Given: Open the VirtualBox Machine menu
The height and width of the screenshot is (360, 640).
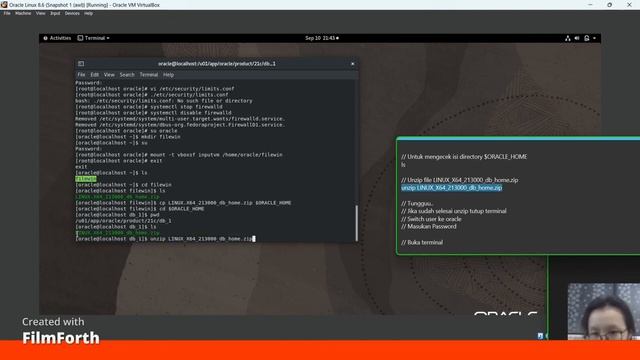Looking at the screenshot, I should point(23,13).
